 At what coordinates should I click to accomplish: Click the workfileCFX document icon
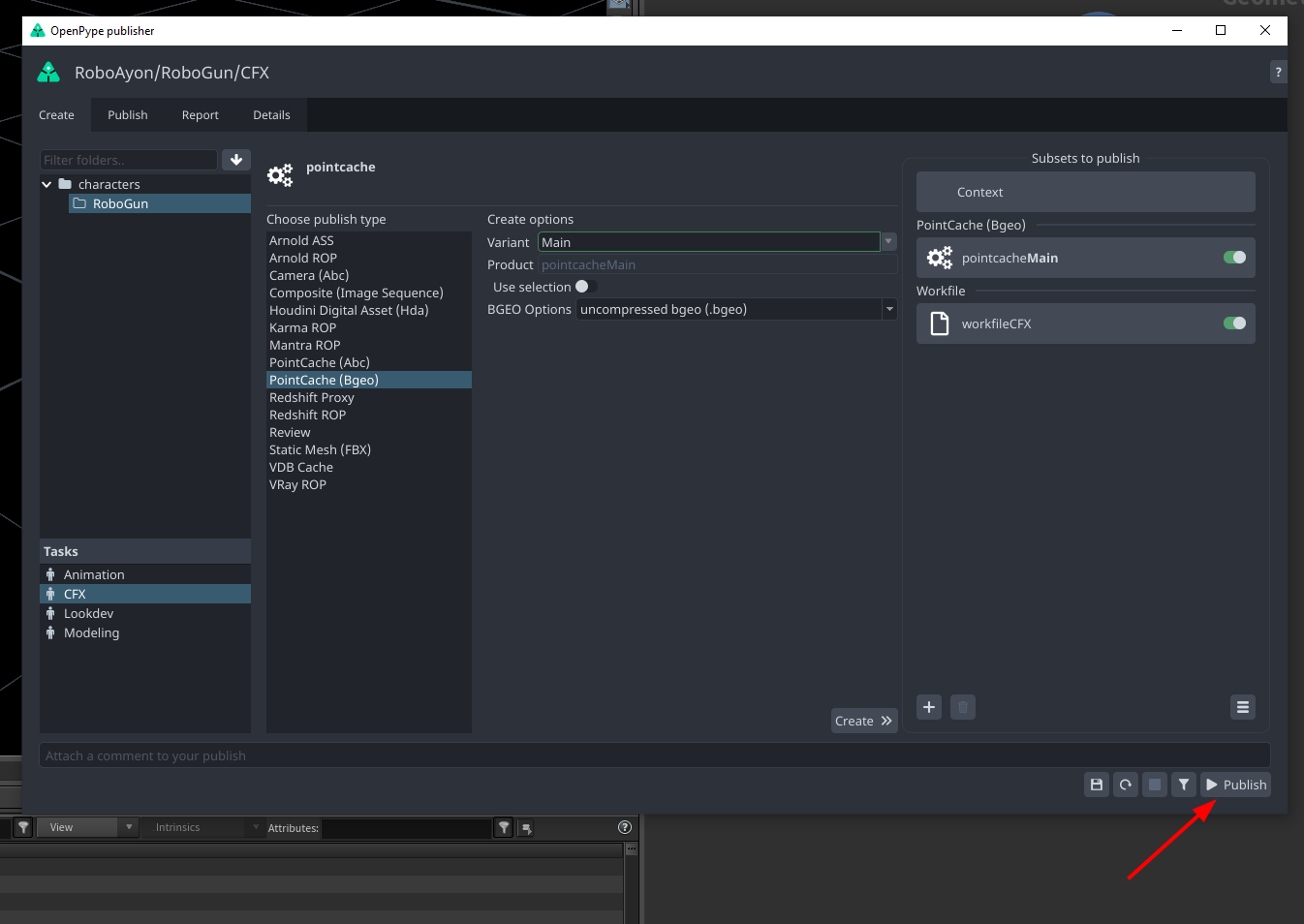click(939, 323)
